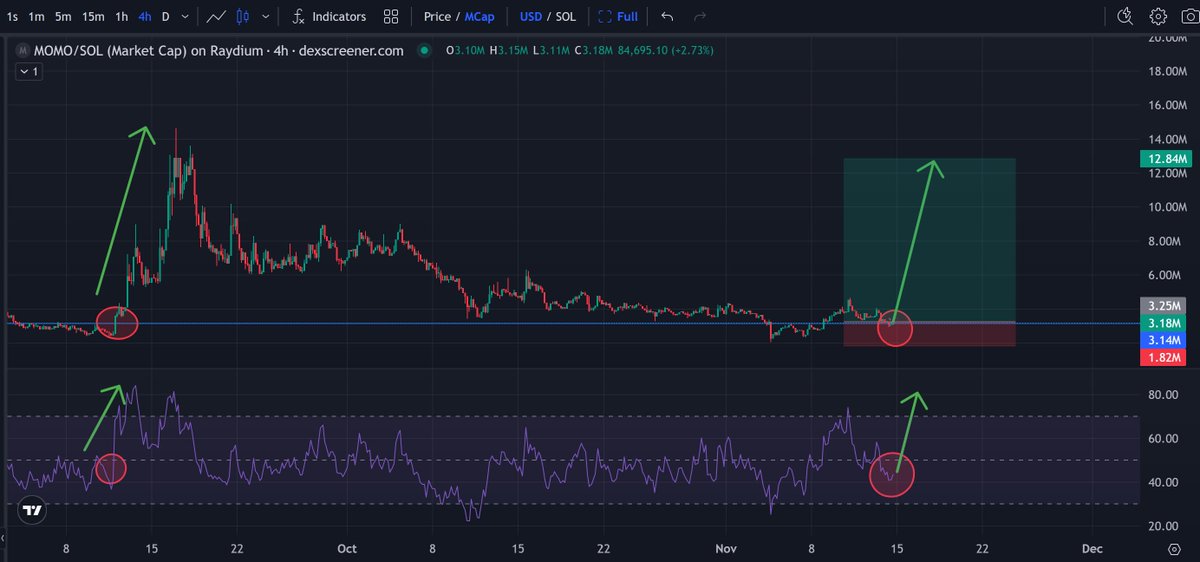Click the open value O3.10M
1200x562 pixels.
(465, 50)
